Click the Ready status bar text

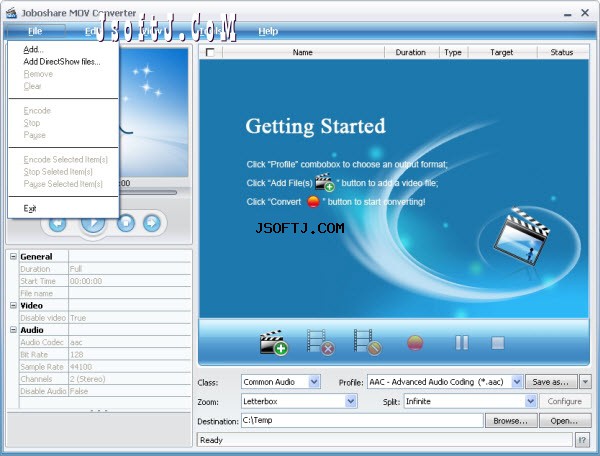[211, 440]
